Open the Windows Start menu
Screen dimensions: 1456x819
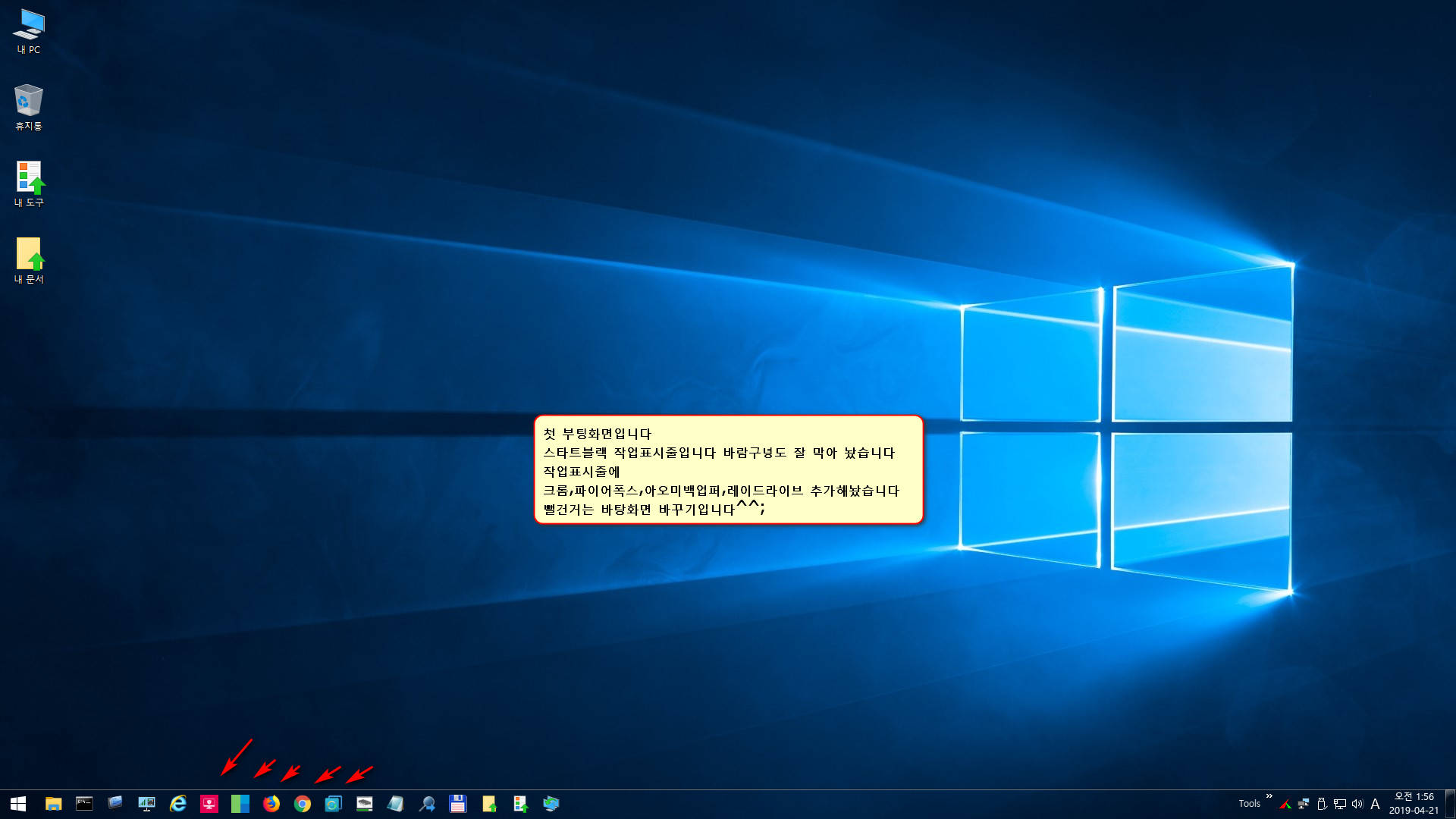tap(18, 804)
